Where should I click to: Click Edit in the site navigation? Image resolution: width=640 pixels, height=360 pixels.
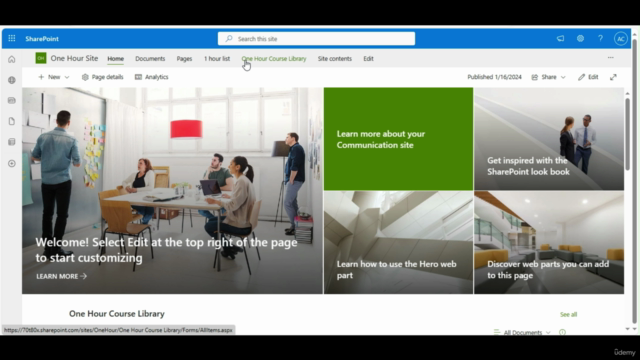click(x=369, y=59)
